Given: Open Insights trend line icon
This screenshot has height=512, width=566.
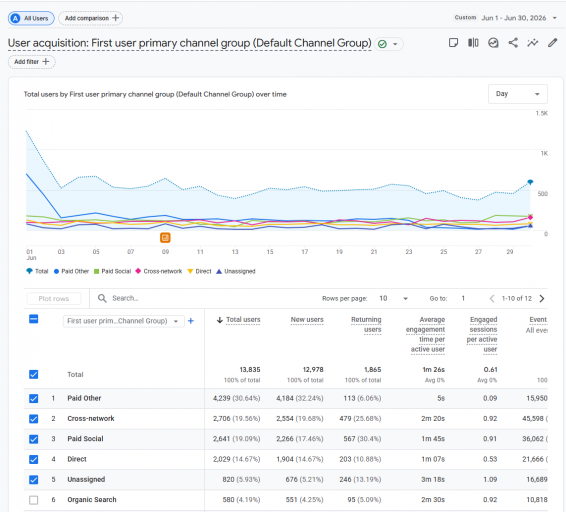Looking at the screenshot, I should pos(532,43).
